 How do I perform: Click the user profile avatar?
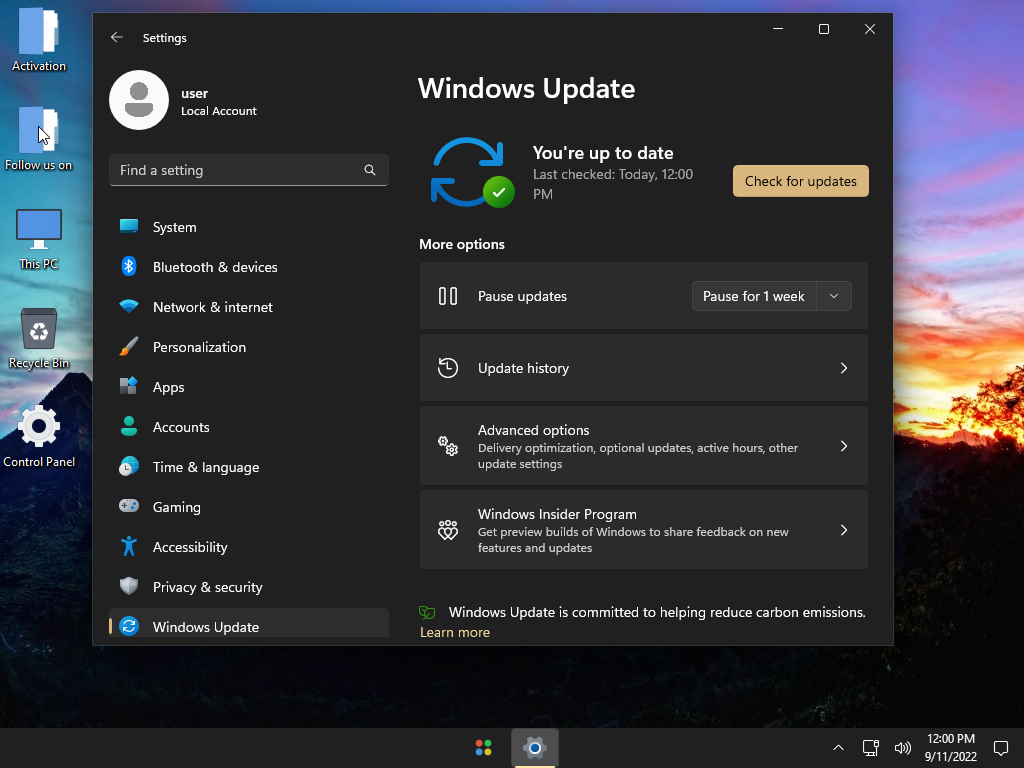[139, 101]
